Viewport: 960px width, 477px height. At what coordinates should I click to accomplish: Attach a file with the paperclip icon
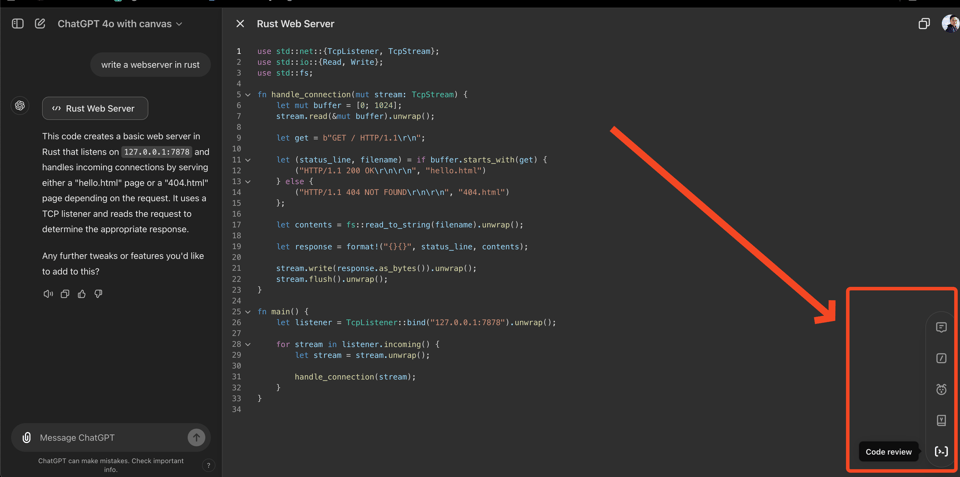click(x=27, y=438)
